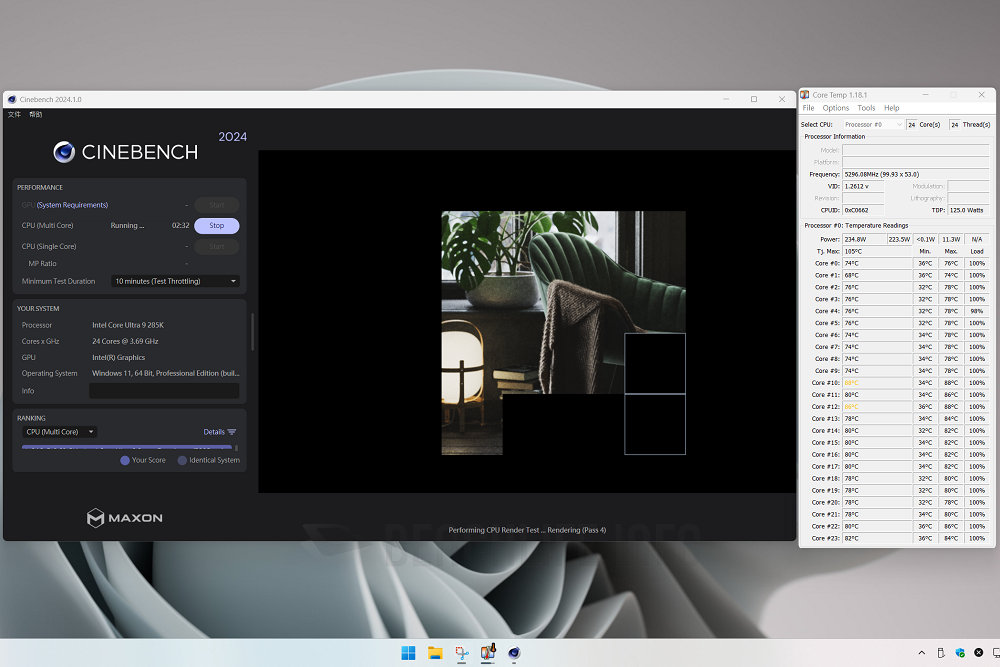Click the Tj. Max 105°C value

point(877,251)
